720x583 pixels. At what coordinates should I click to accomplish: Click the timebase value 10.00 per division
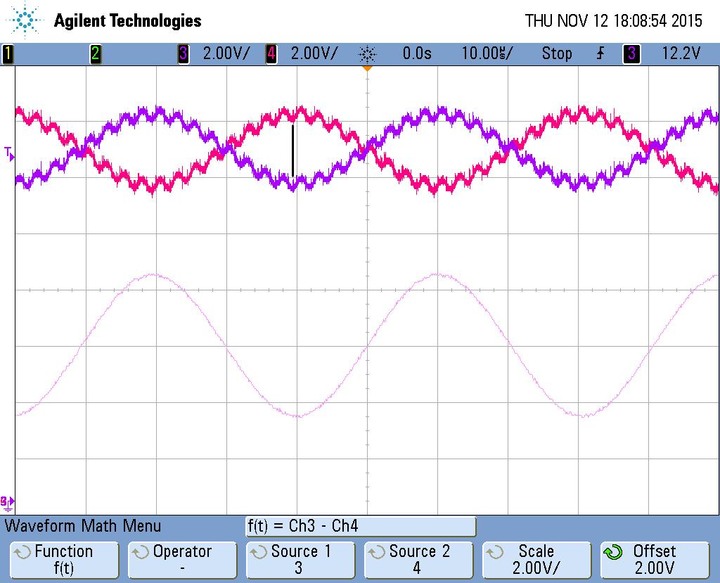click(487, 54)
